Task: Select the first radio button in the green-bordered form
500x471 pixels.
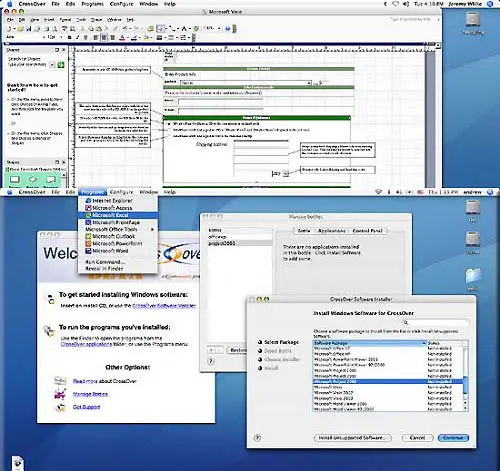Action: (169, 124)
